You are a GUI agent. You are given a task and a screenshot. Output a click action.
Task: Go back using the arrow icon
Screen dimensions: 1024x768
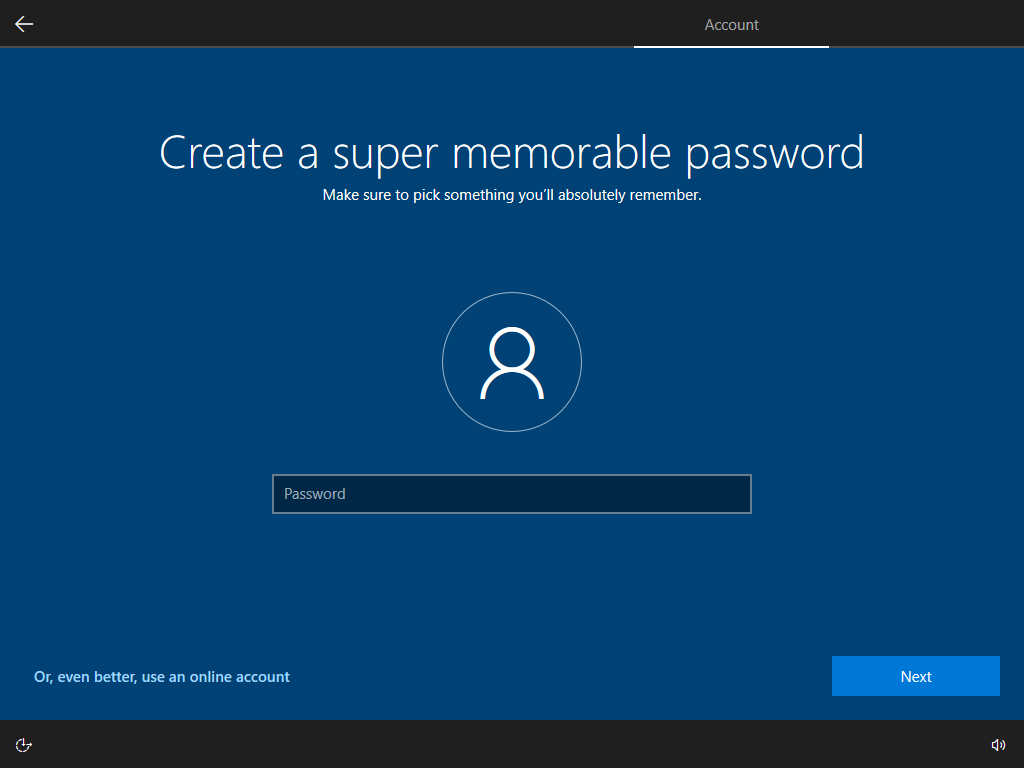click(24, 24)
